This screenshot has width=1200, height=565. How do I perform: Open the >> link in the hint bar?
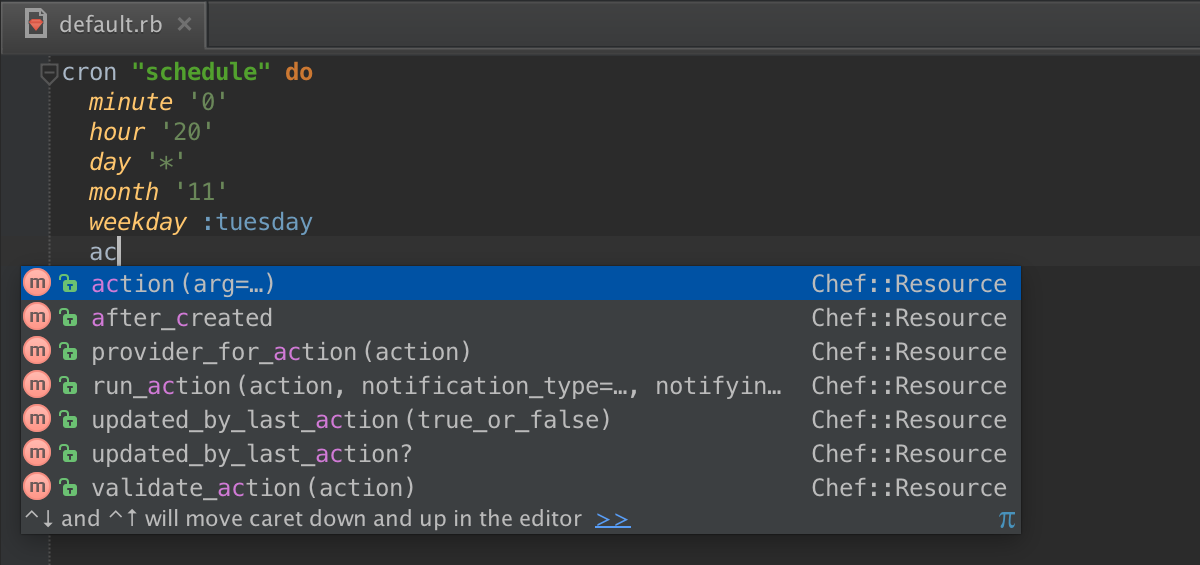(x=612, y=519)
